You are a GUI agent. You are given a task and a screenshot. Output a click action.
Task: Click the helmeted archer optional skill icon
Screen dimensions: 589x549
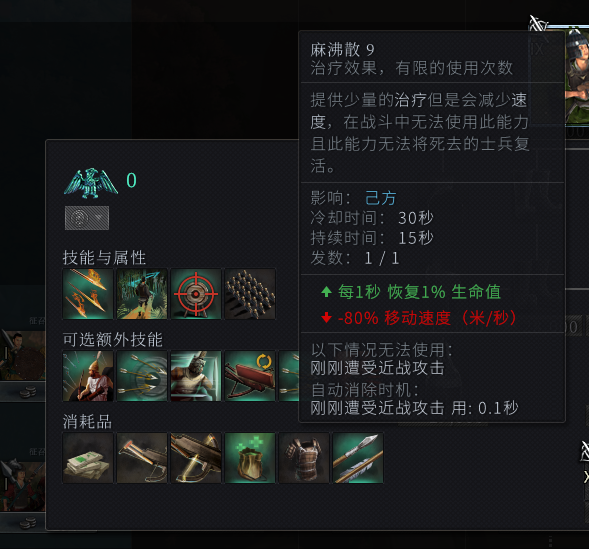(x=88, y=376)
